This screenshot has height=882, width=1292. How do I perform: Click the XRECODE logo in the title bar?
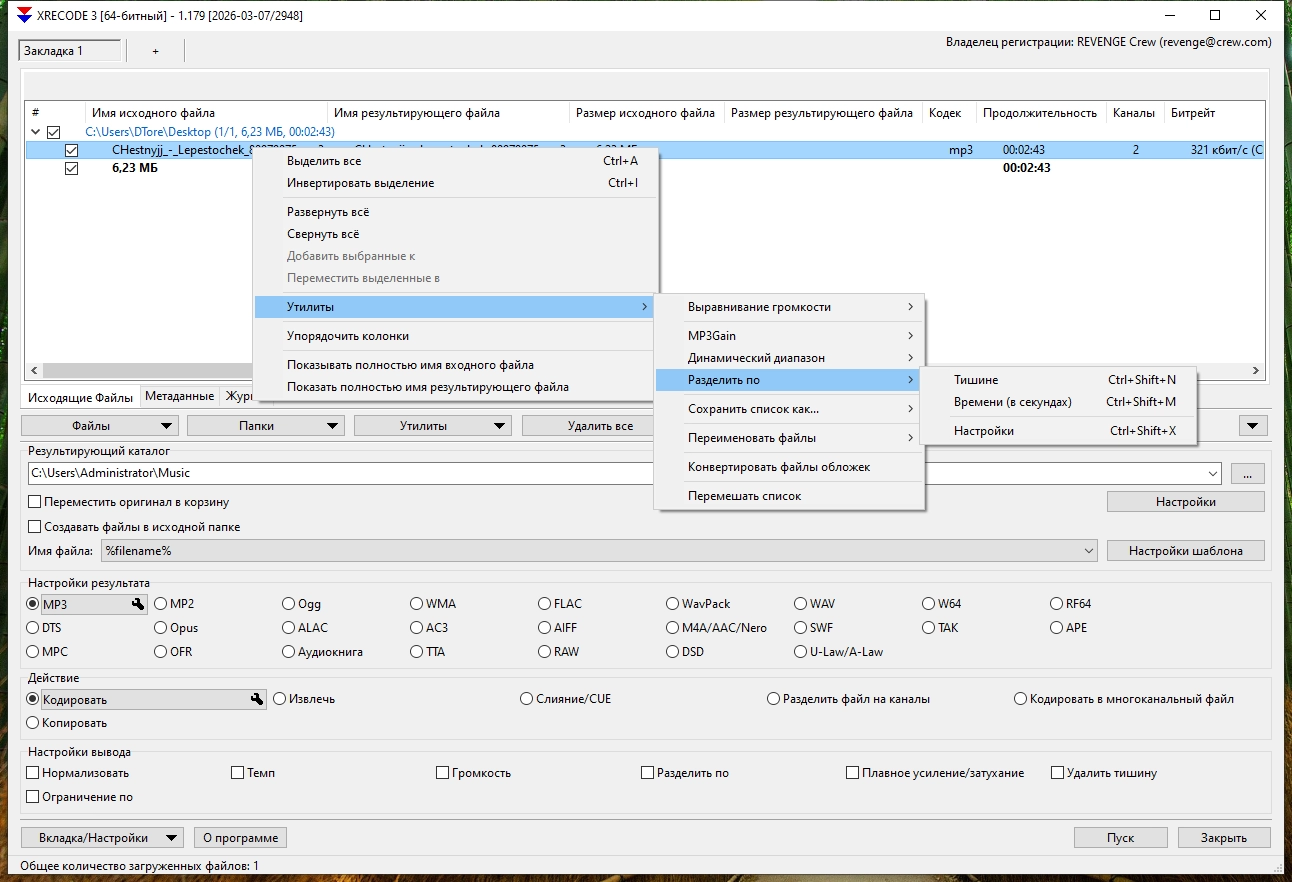click(x=25, y=16)
